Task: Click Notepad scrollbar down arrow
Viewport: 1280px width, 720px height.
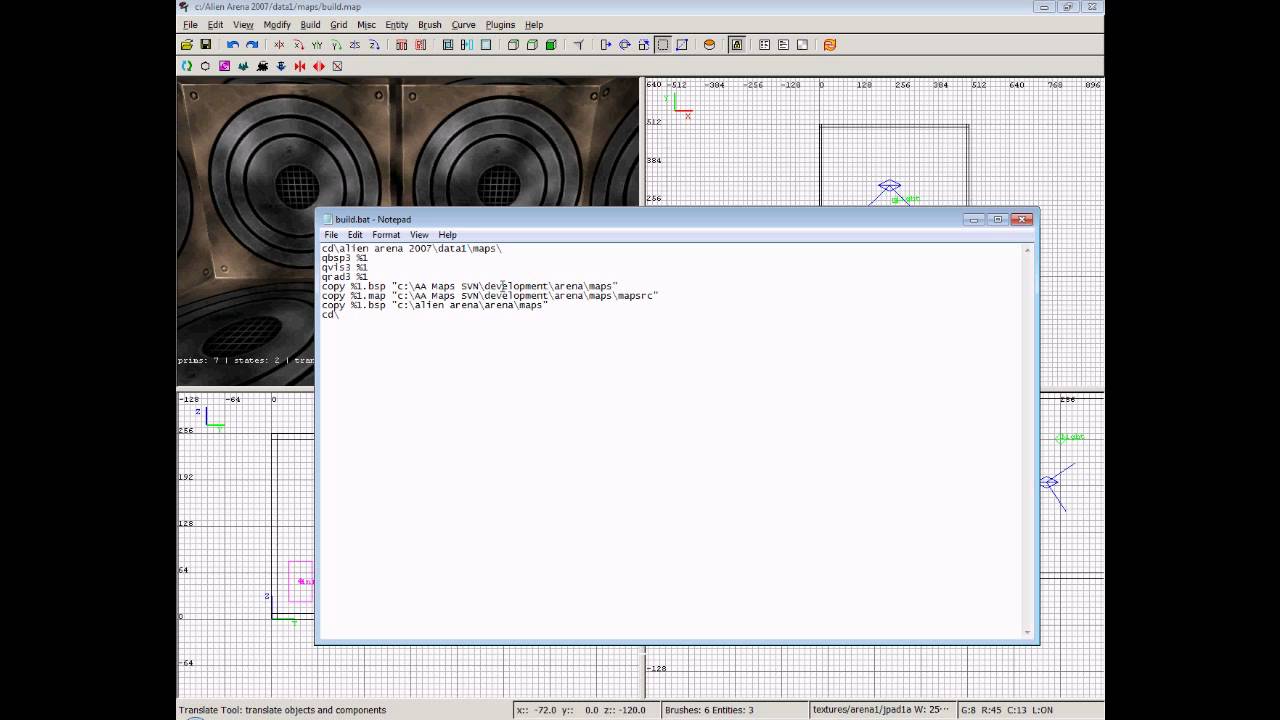Action: (x=1027, y=632)
